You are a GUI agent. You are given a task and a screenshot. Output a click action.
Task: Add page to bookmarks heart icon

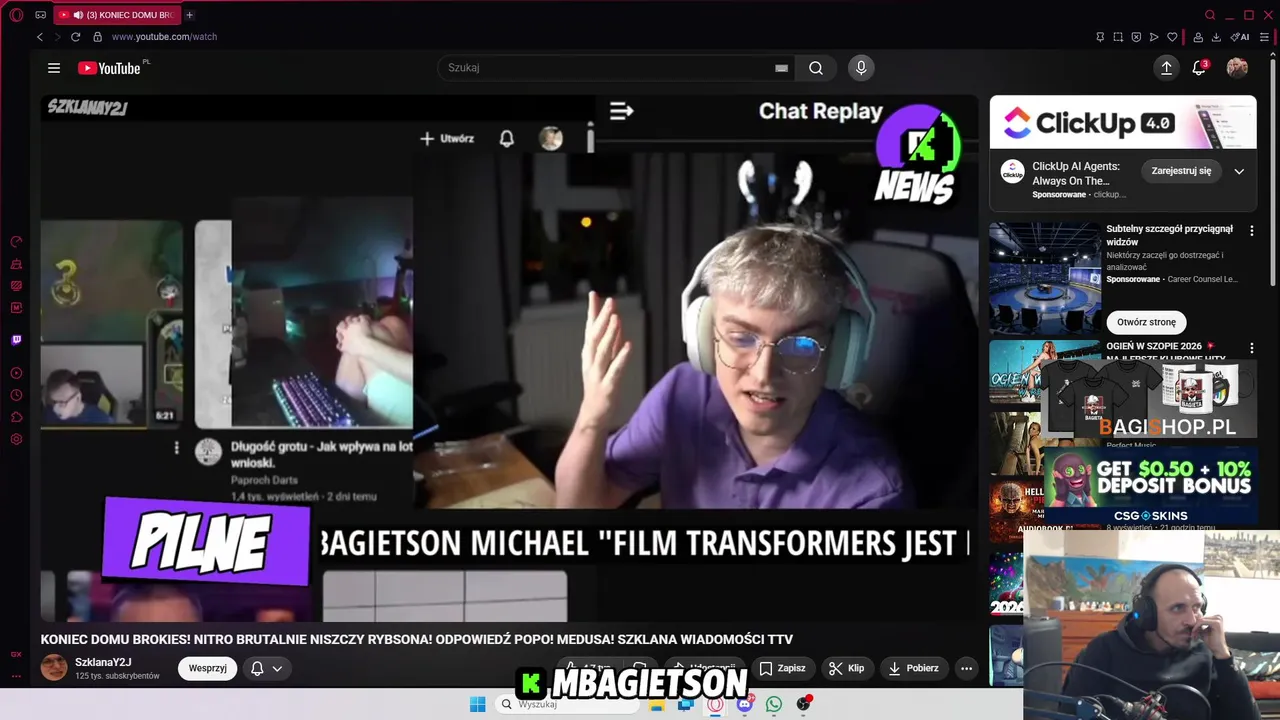pyautogui.click(x=1172, y=37)
